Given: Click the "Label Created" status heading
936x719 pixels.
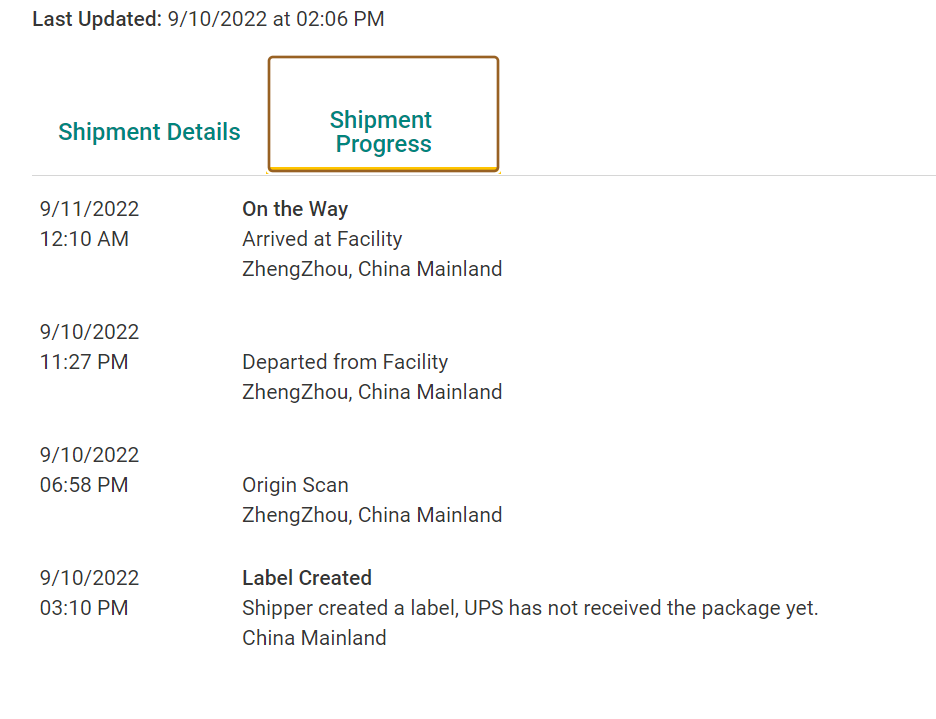Looking at the screenshot, I should tap(307, 578).
